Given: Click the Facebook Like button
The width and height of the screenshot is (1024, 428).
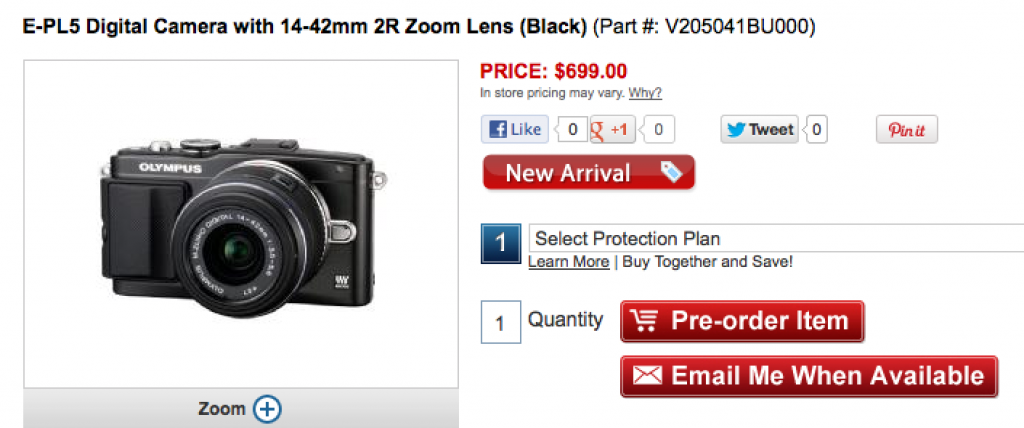Looking at the screenshot, I should click(x=514, y=129).
